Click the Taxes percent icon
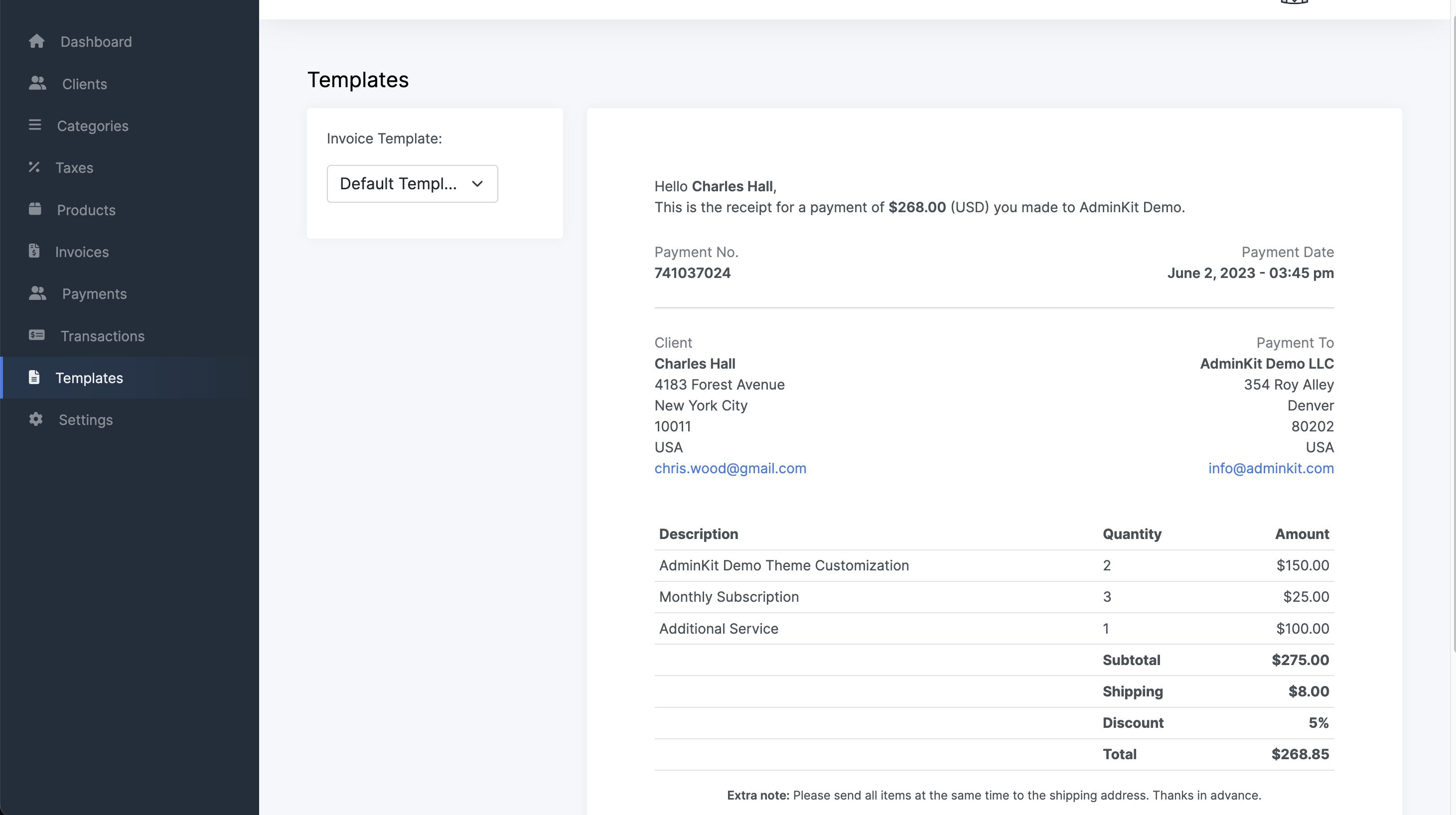 [x=34, y=167]
